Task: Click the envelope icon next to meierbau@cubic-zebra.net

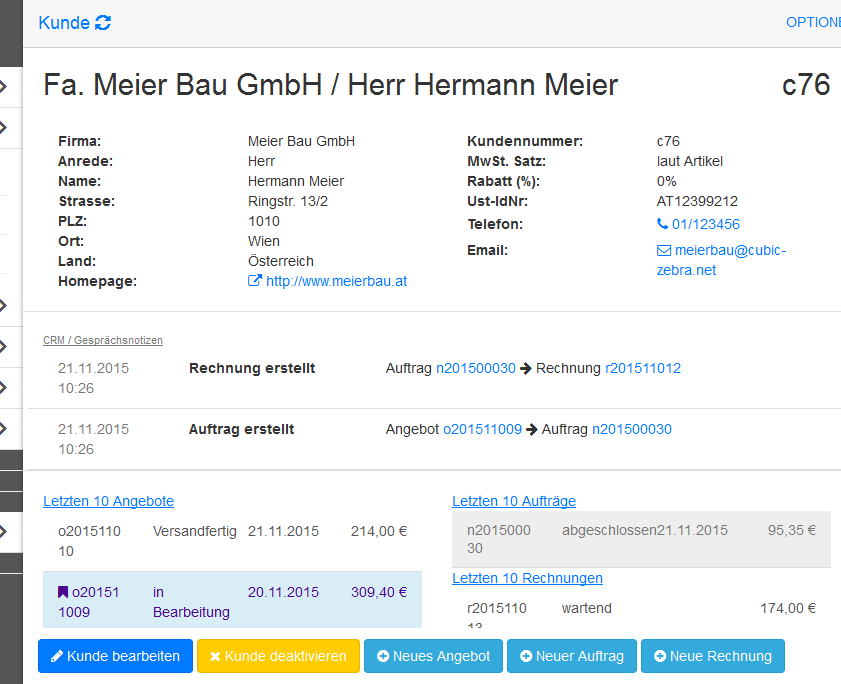Action: click(662, 250)
